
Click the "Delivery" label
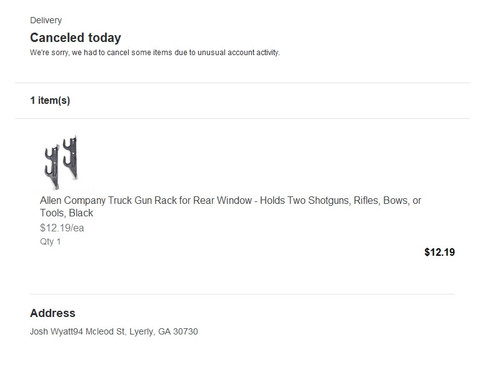(x=46, y=20)
